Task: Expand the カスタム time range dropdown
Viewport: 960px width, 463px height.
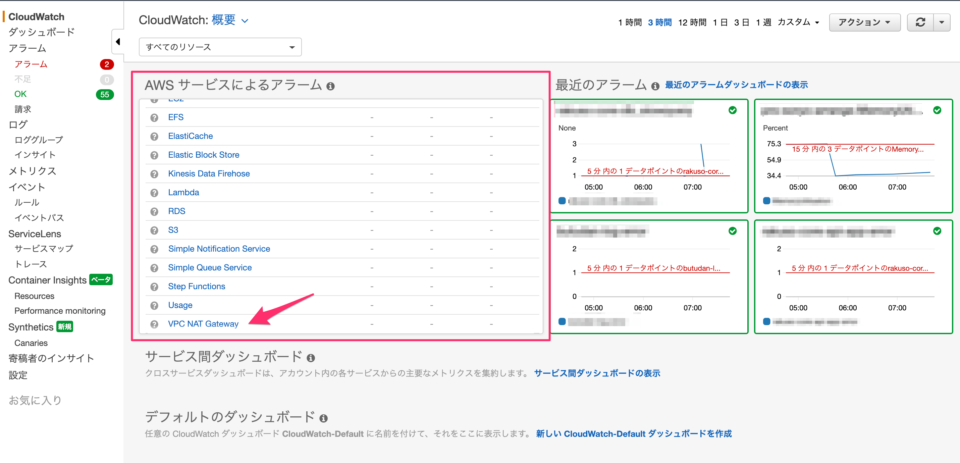Action: 799,22
